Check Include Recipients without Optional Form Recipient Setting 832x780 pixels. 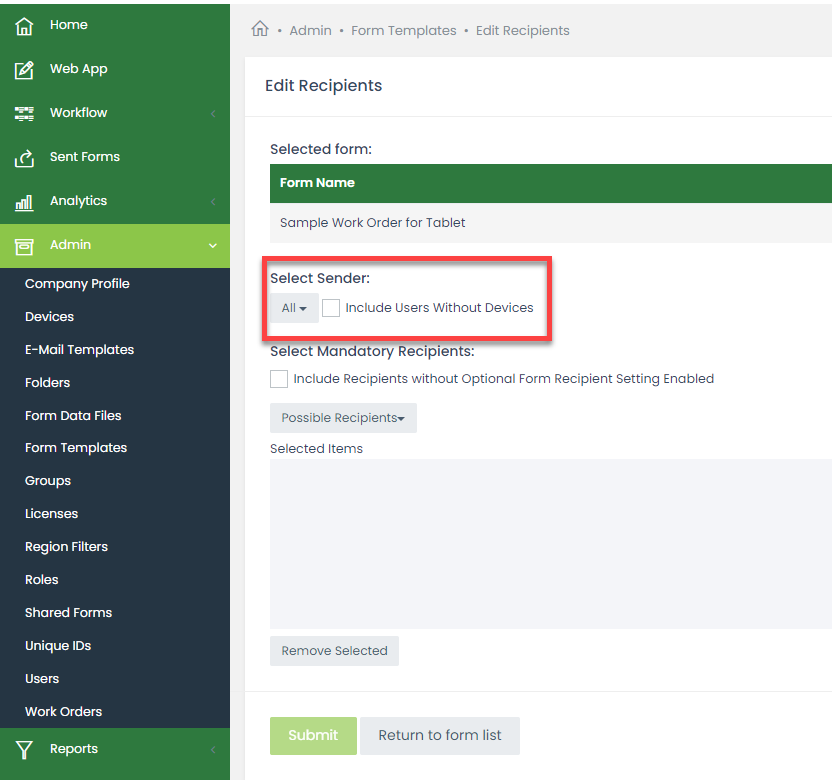(279, 379)
